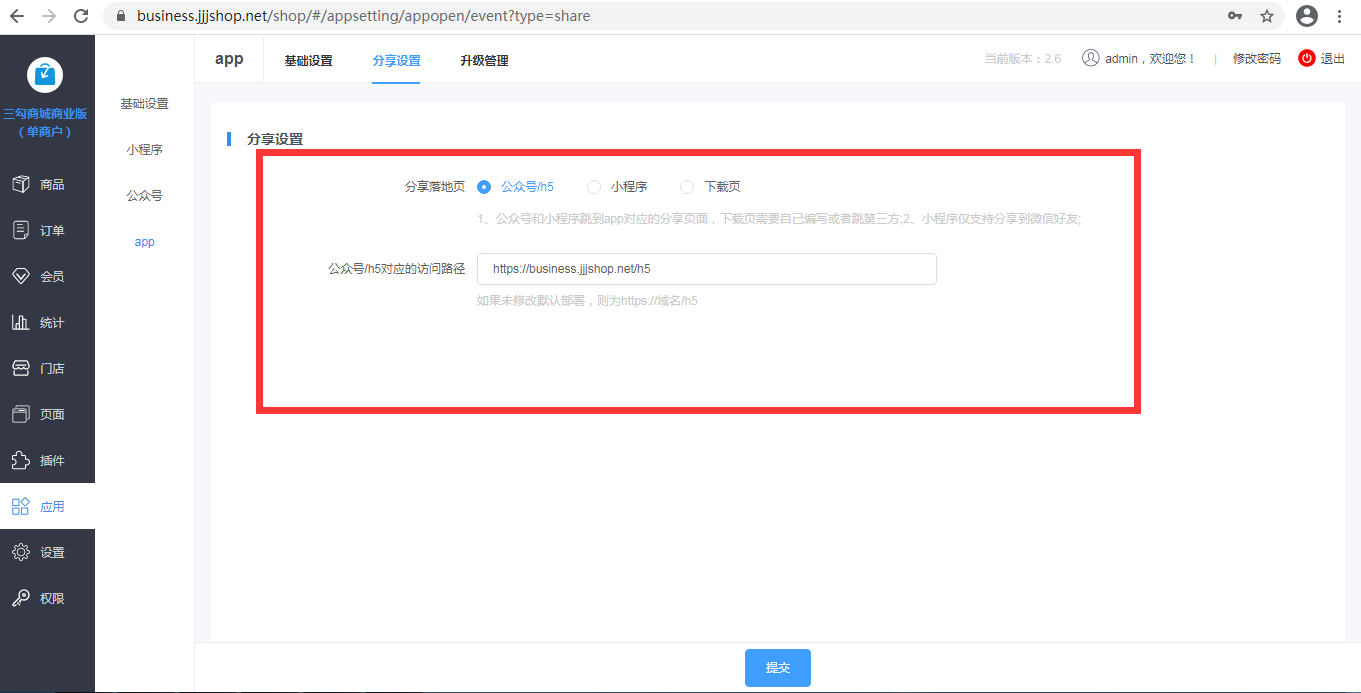Click the 分享落地页 field label

tap(434, 186)
